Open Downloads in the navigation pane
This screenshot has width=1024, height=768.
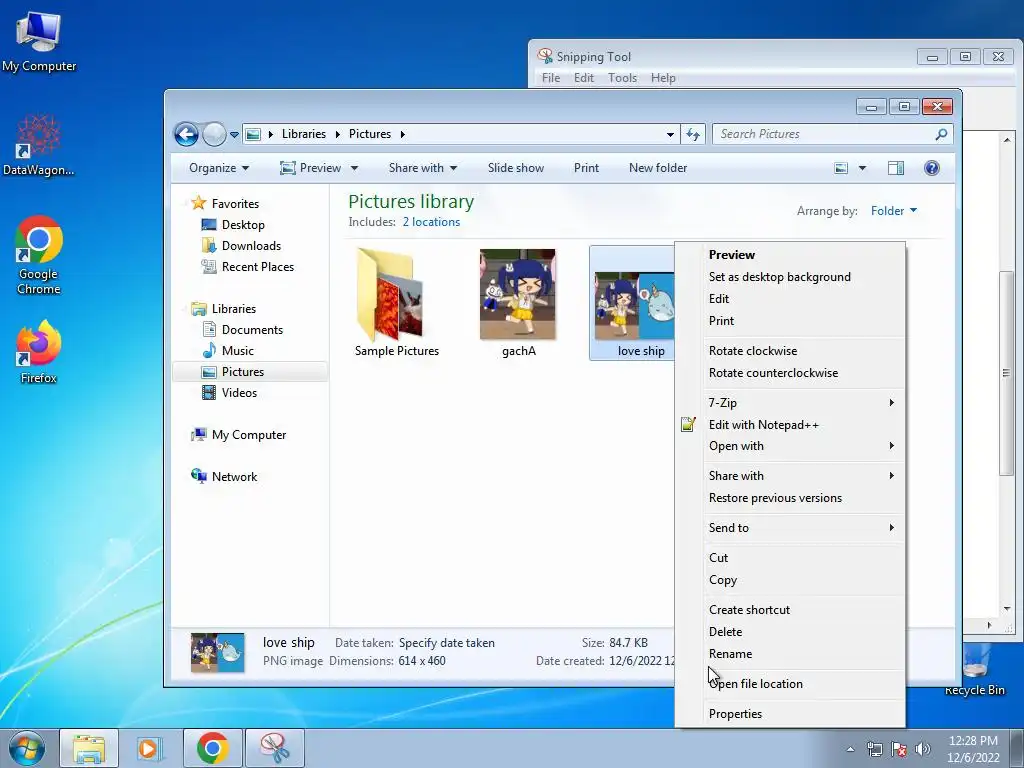click(251, 246)
